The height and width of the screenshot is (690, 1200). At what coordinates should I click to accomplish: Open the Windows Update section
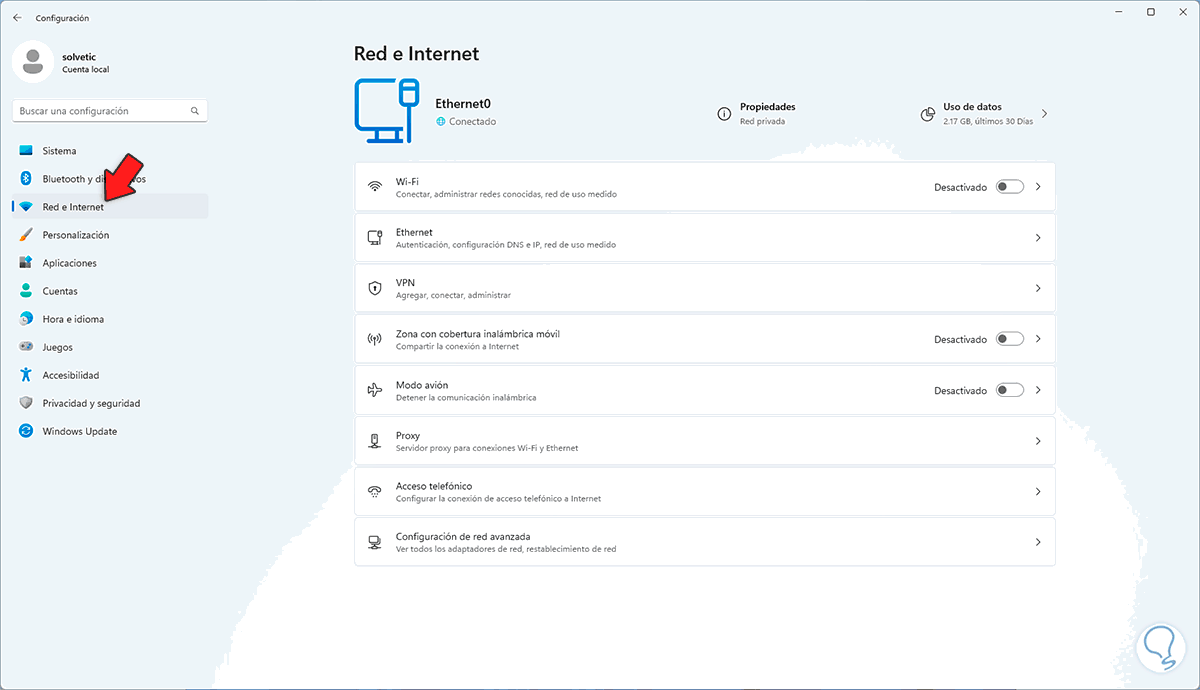tap(110, 431)
